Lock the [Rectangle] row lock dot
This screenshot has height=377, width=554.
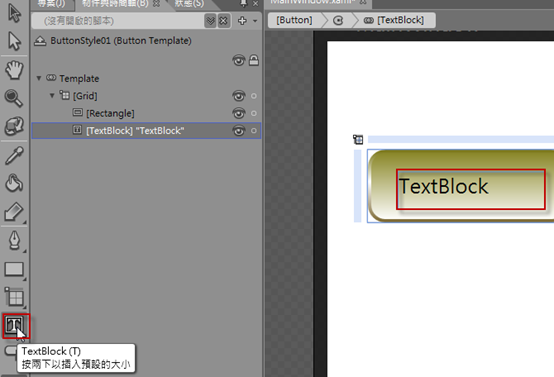pos(254,113)
